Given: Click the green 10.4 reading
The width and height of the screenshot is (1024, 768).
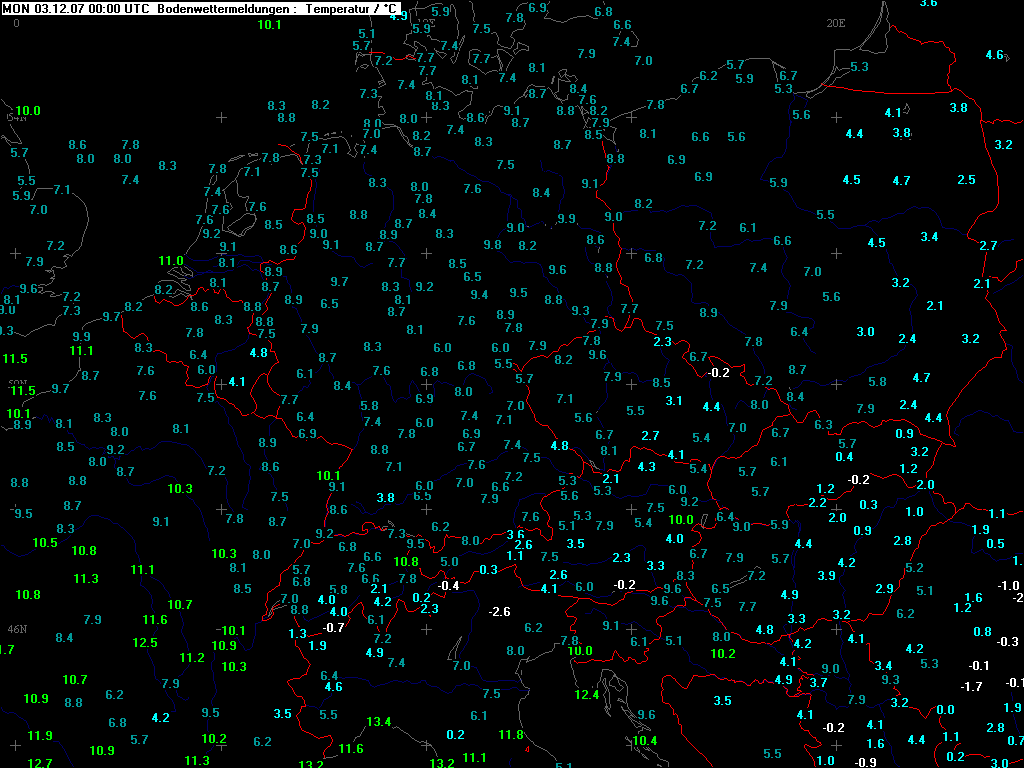Looking at the screenshot, I should [x=645, y=741].
